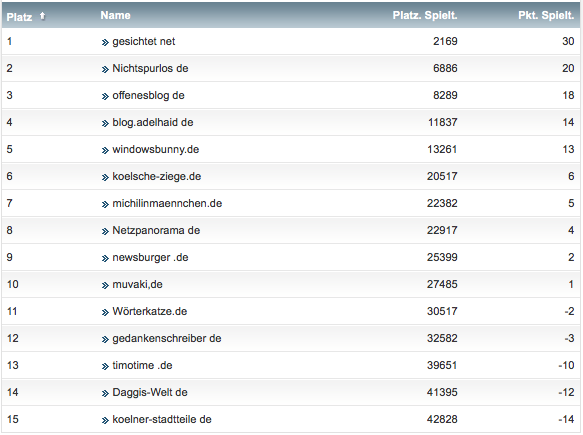Select points value -10 for timotime .de
The width and height of the screenshot is (583, 435).
pos(566,365)
